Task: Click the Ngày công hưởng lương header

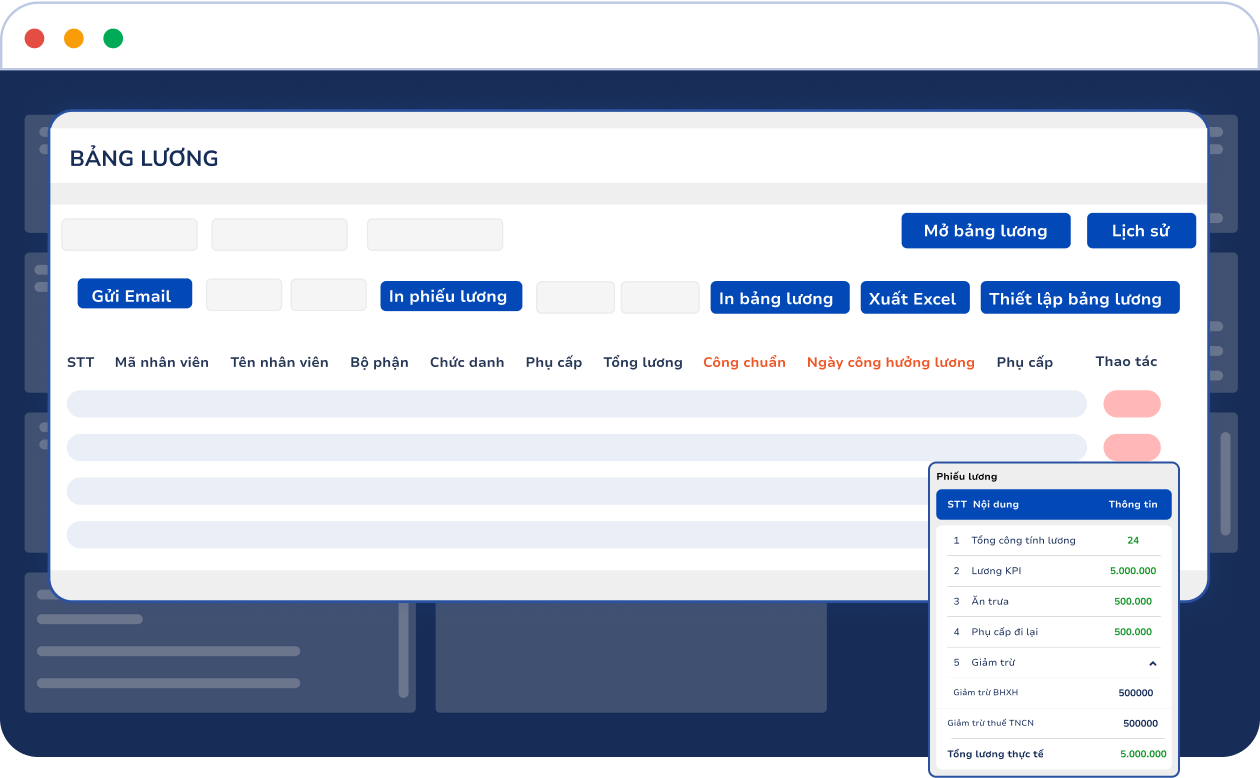Action: pyautogui.click(x=890, y=362)
